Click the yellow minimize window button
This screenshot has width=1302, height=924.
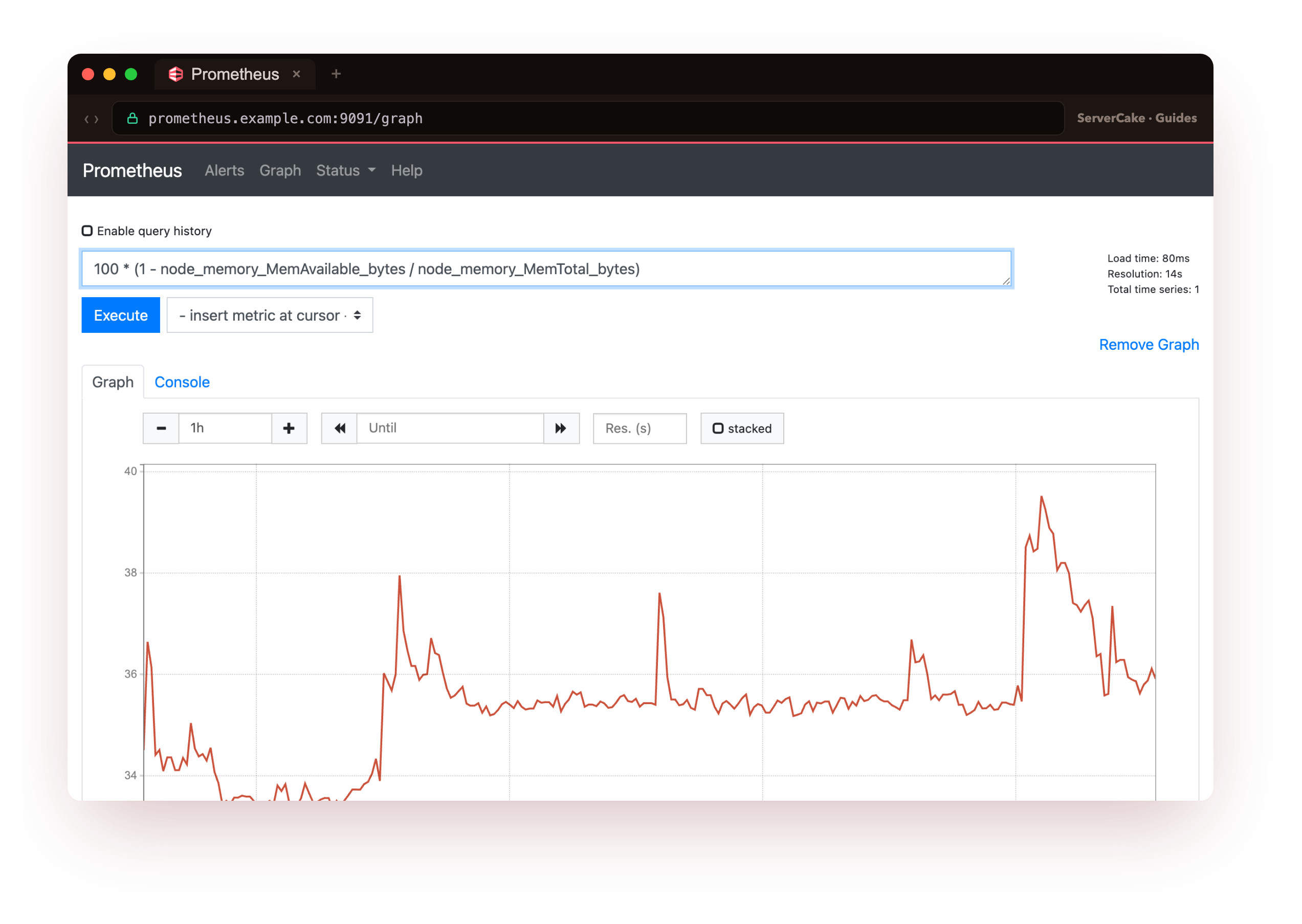click(x=110, y=74)
